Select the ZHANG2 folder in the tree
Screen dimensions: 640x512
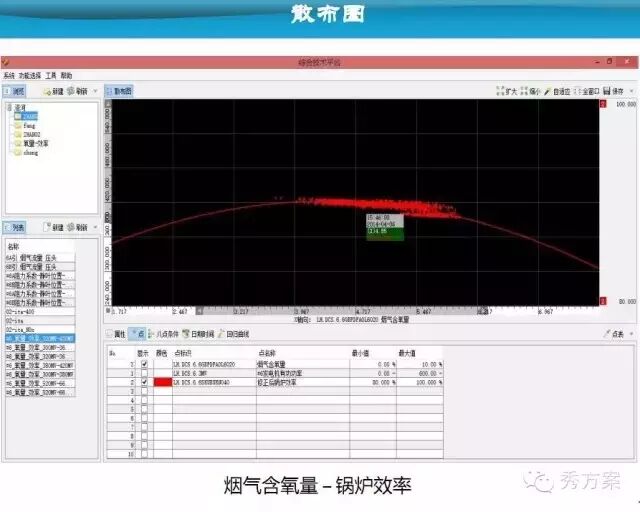coord(27,135)
